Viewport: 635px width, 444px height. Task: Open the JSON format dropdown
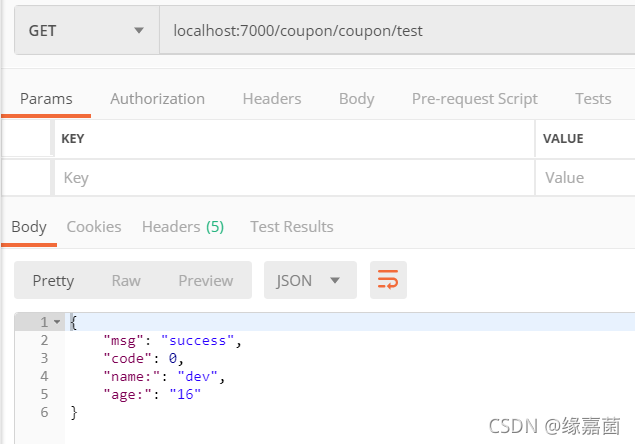coord(310,280)
